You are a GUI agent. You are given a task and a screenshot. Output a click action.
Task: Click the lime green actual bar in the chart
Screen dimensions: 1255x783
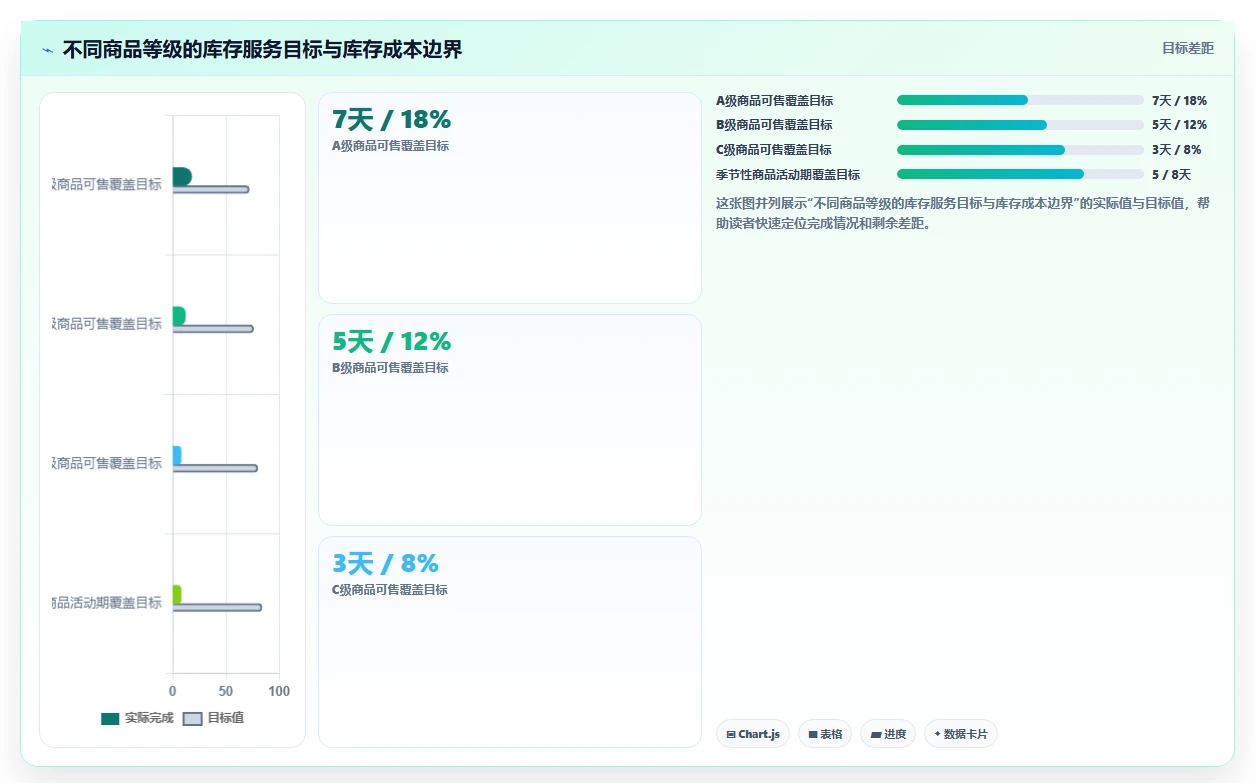(177, 595)
